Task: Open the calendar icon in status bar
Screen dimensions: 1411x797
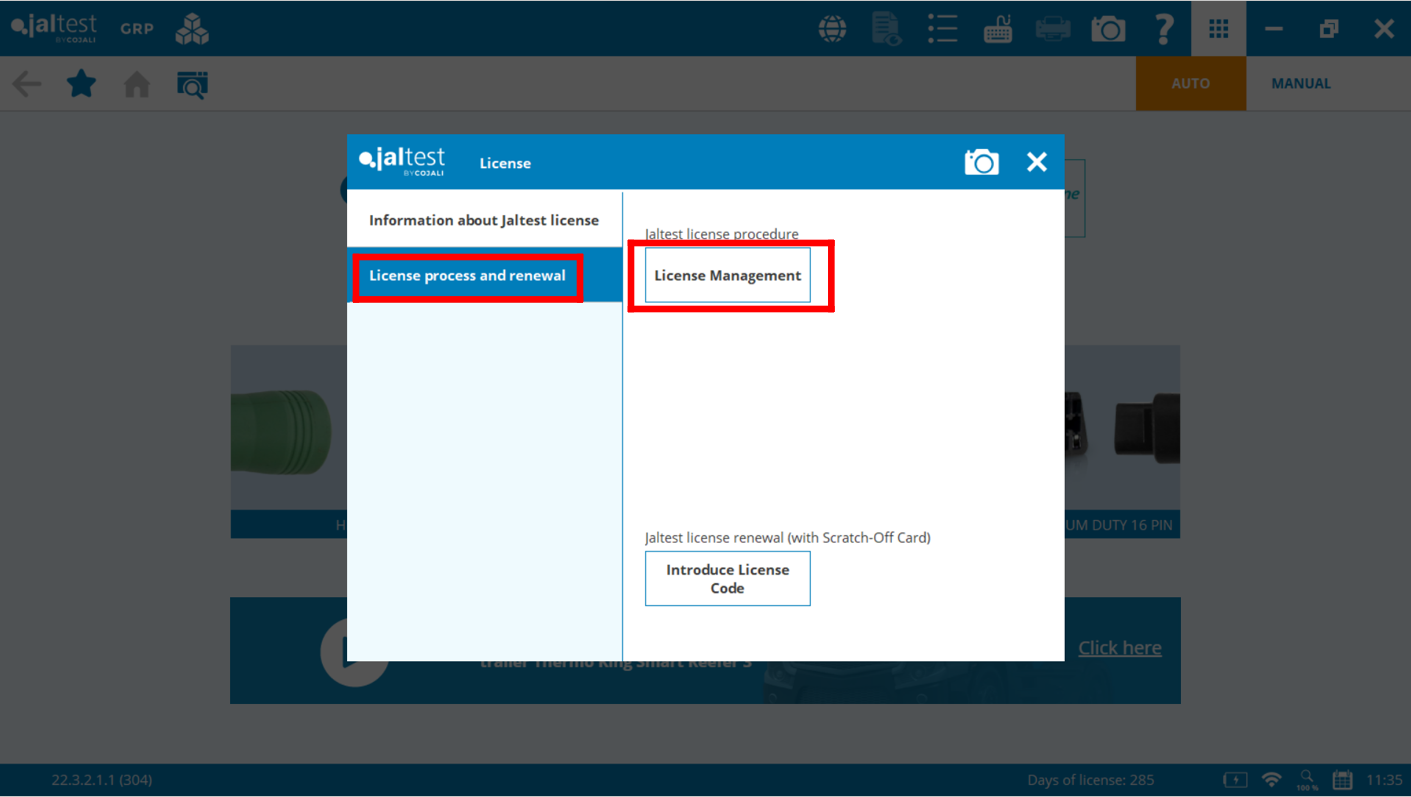Action: (1343, 780)
